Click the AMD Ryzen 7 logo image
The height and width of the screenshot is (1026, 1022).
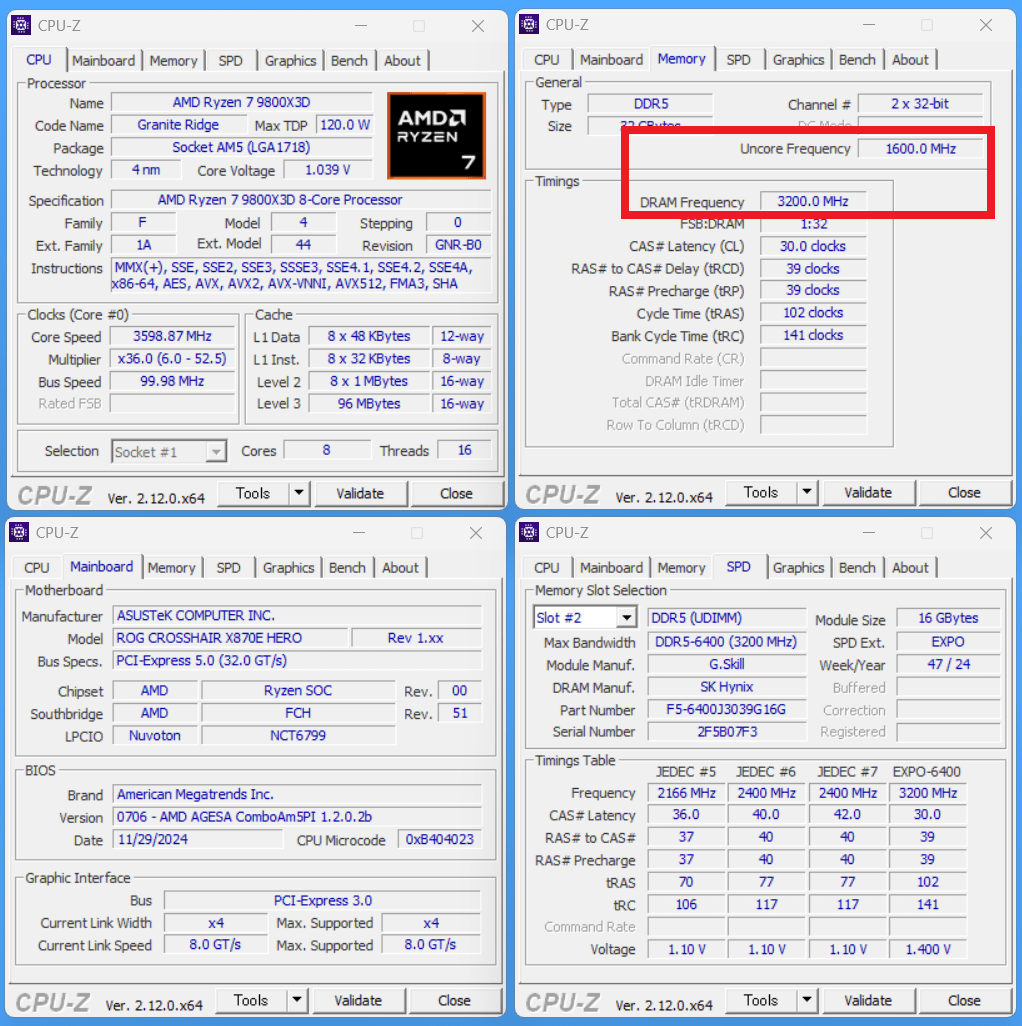coord(436,135)
